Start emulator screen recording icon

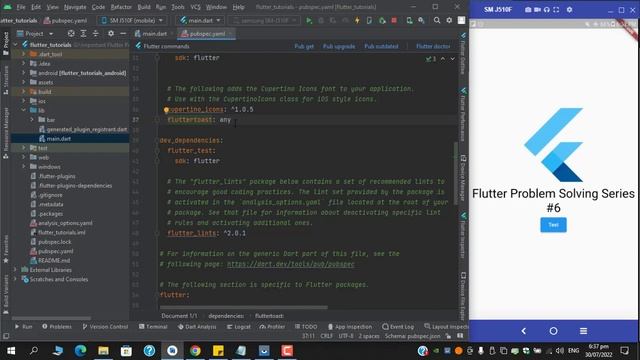tap(537, 9)
